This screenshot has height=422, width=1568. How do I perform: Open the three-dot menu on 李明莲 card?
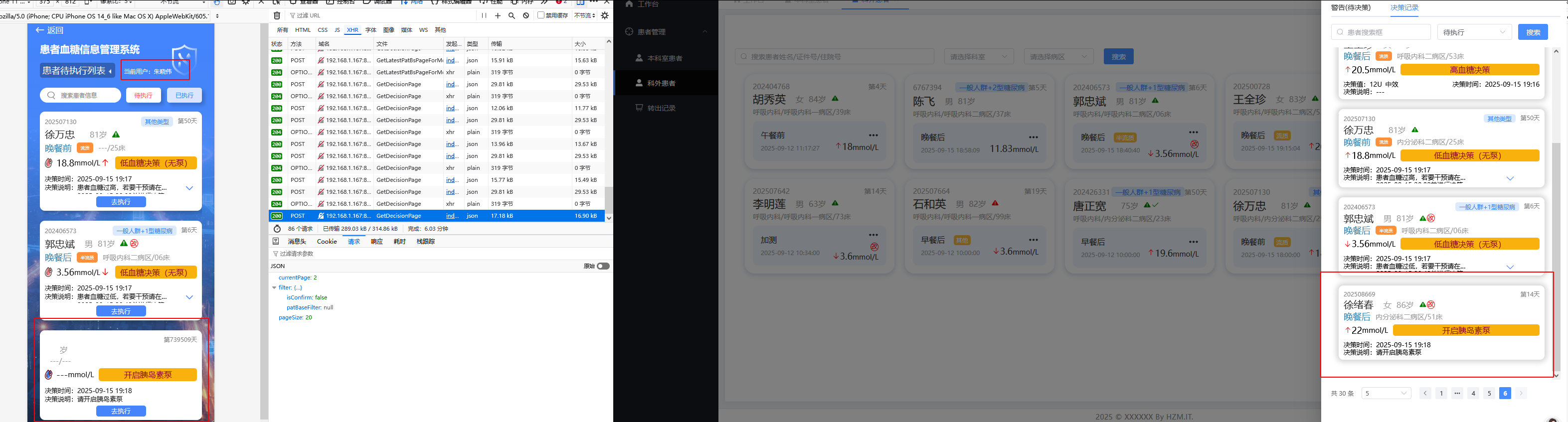coord(873,235)
